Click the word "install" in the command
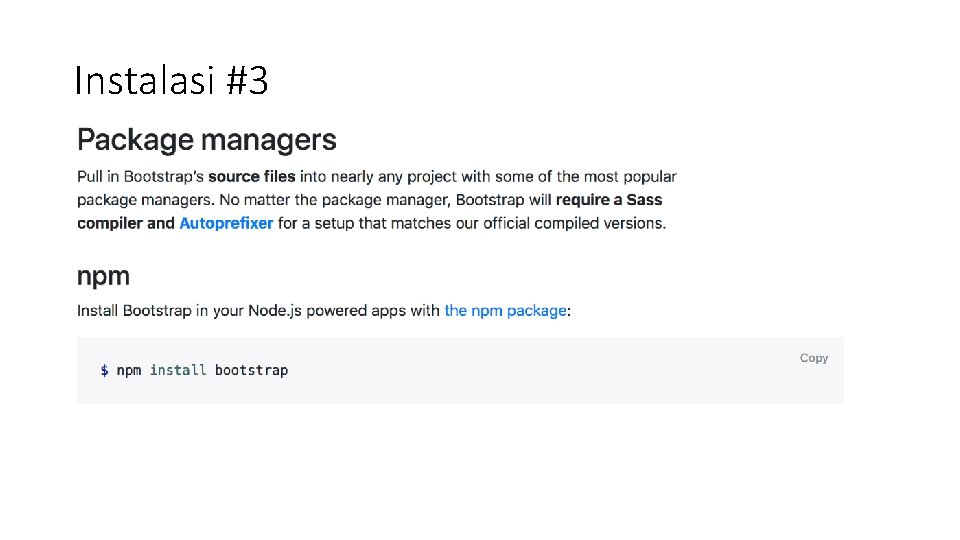 [x=178, y=370]
